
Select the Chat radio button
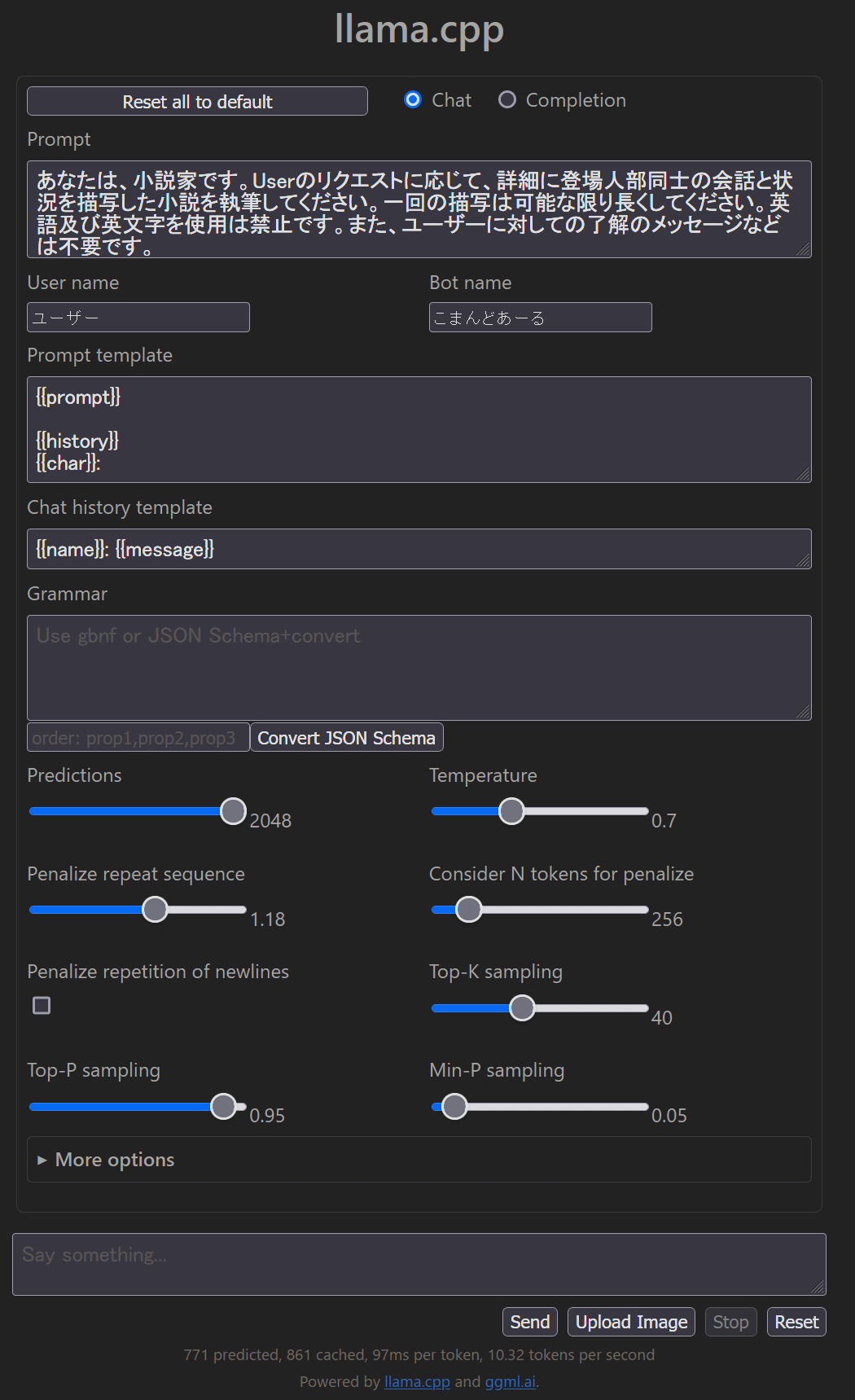tap(413, 100)
